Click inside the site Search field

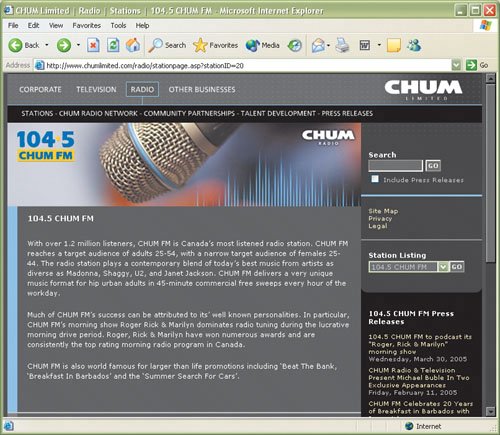pos(395,166)
